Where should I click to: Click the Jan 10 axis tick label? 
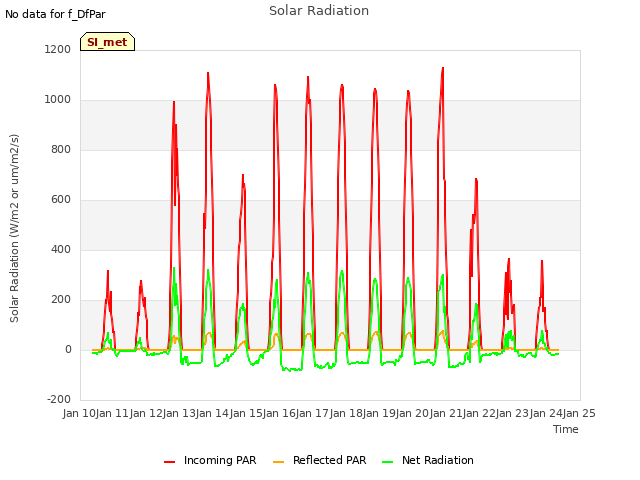point(79,413)
